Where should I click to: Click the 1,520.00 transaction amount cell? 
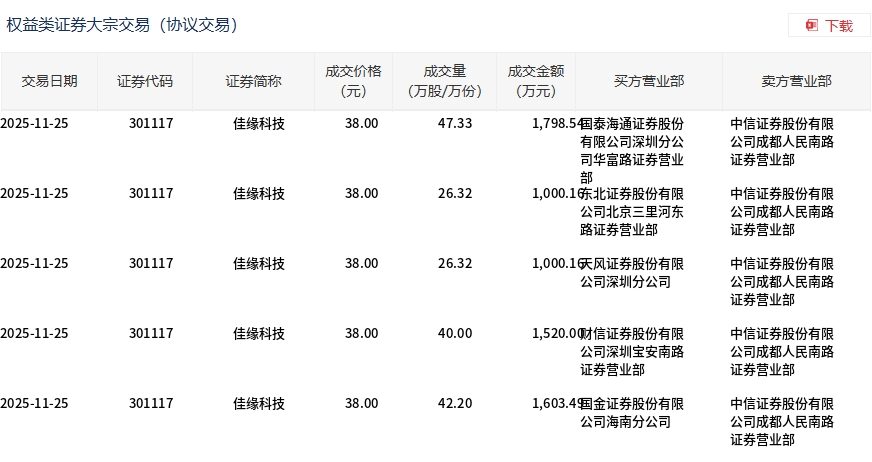(x=557, y=333)
